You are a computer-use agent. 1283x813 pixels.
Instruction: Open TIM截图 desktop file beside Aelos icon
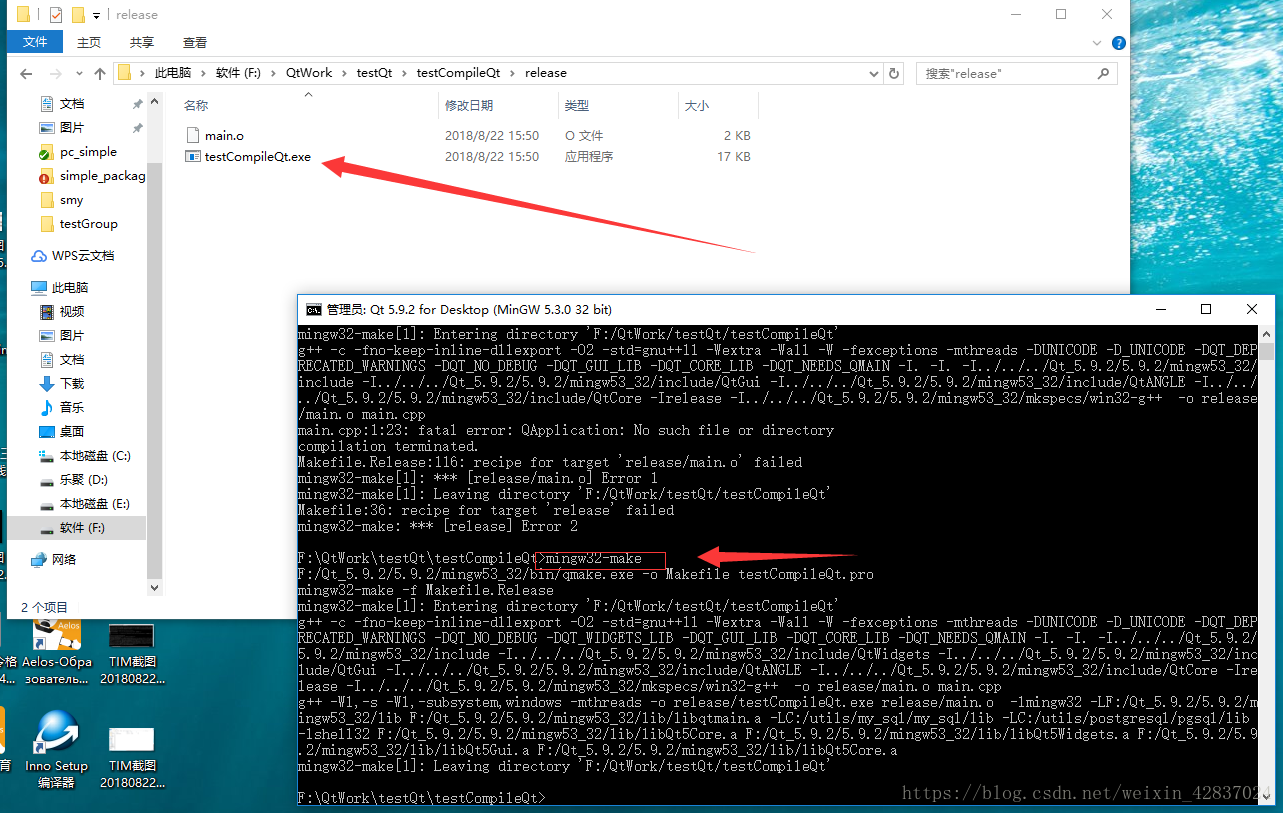point(131,652)
